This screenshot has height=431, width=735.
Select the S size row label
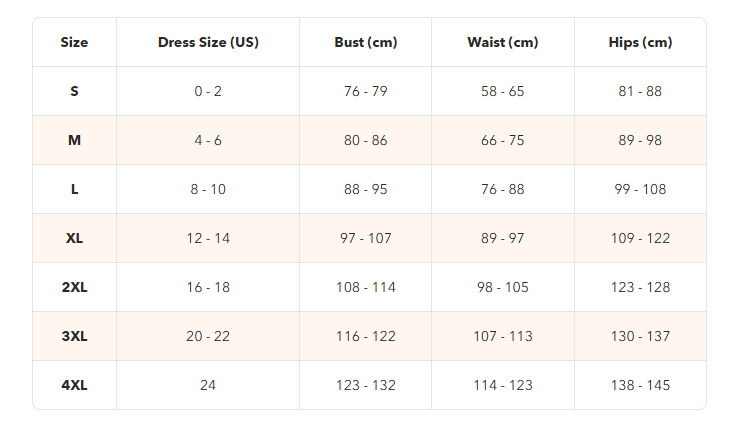click(74, 91)
